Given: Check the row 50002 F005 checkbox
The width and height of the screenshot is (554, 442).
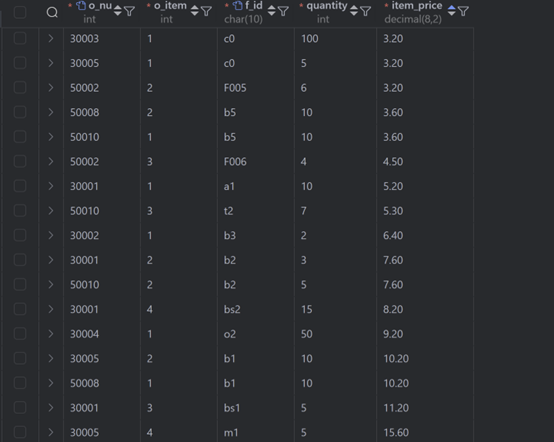Looking at the screenshot, I should [x=20, y=88].
